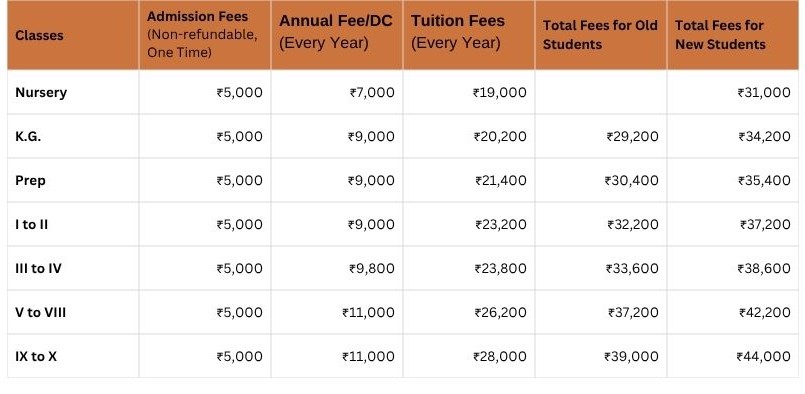Select the ₹9,800 annual fee cell
Viewport: 805px width, 394px height.
(x=337, y=269)
